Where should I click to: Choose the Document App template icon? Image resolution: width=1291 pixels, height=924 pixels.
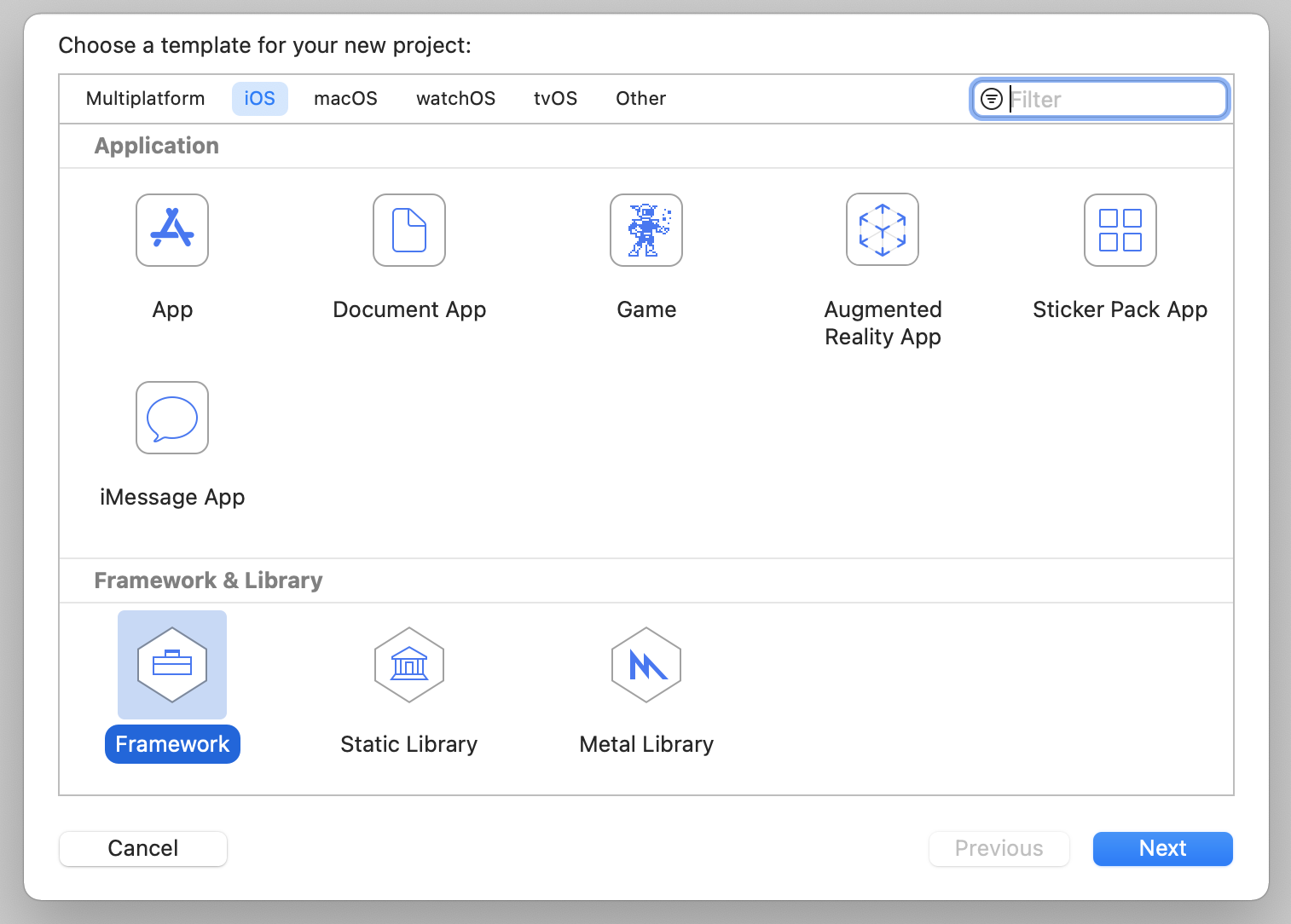[409, 230]
